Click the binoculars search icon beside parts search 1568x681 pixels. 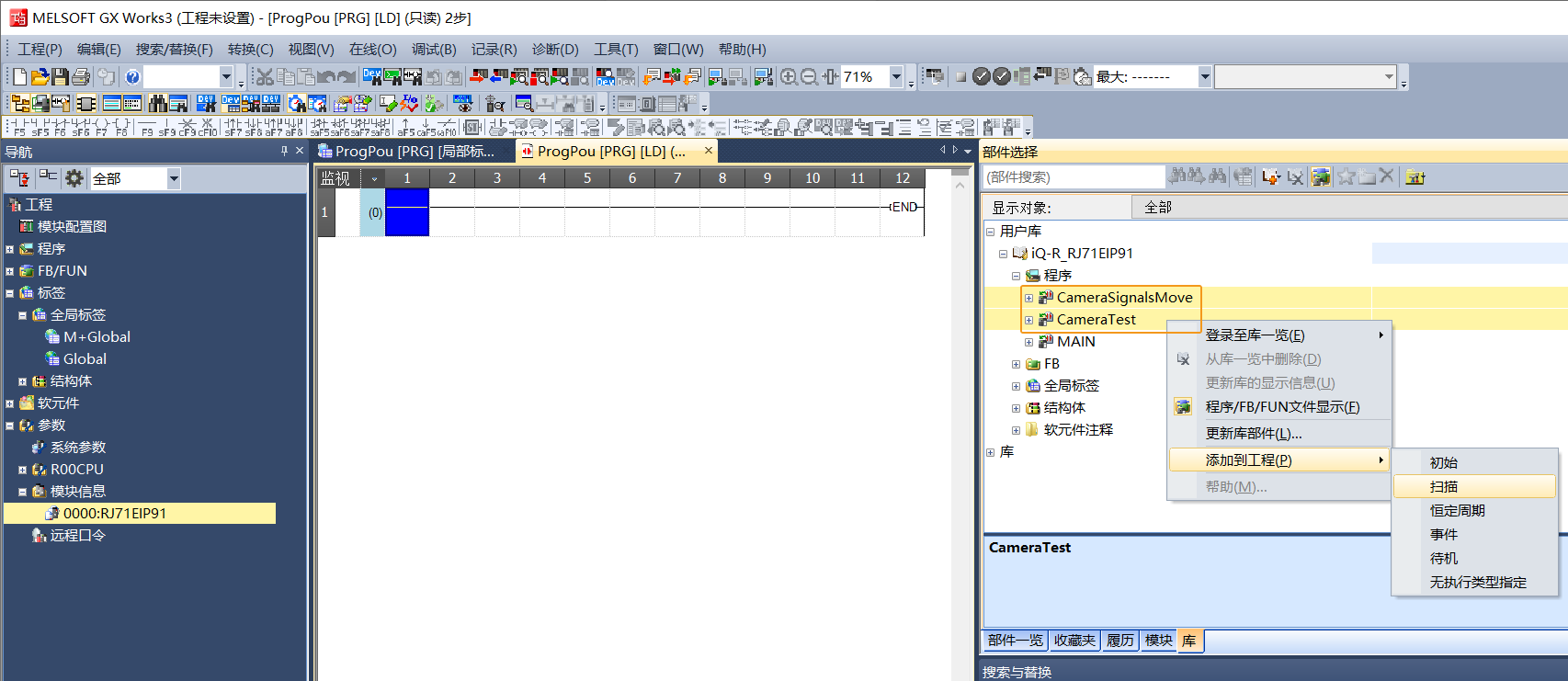coord(1218,177)
